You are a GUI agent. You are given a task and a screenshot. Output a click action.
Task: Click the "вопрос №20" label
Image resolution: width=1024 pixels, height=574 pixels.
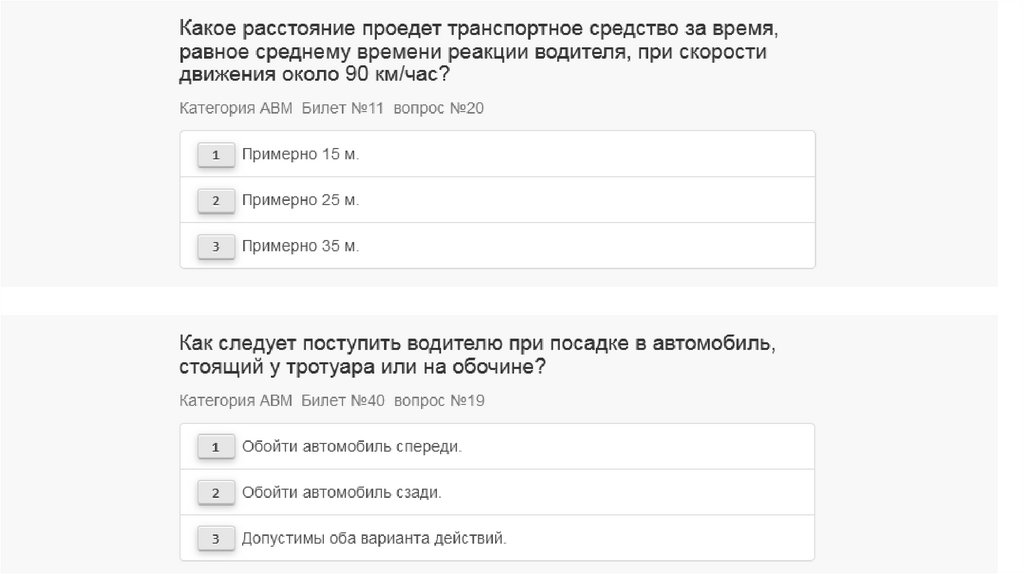[439, 108]
